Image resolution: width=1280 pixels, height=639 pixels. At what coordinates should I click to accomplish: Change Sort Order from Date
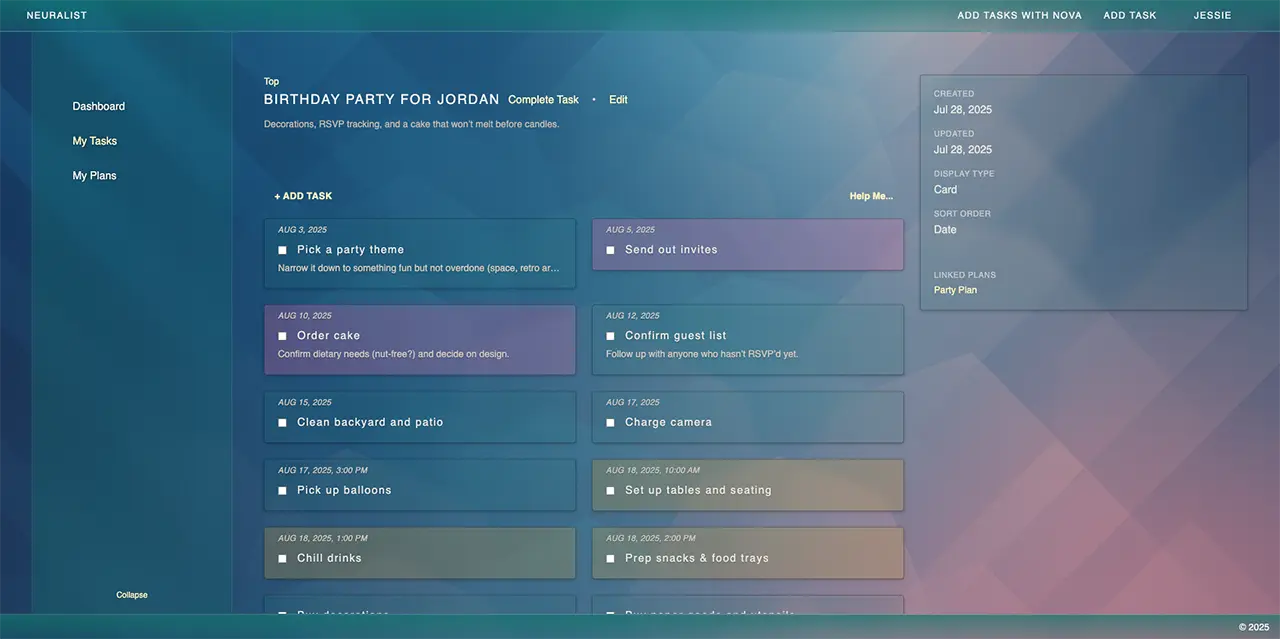click(x=944, y=229)
